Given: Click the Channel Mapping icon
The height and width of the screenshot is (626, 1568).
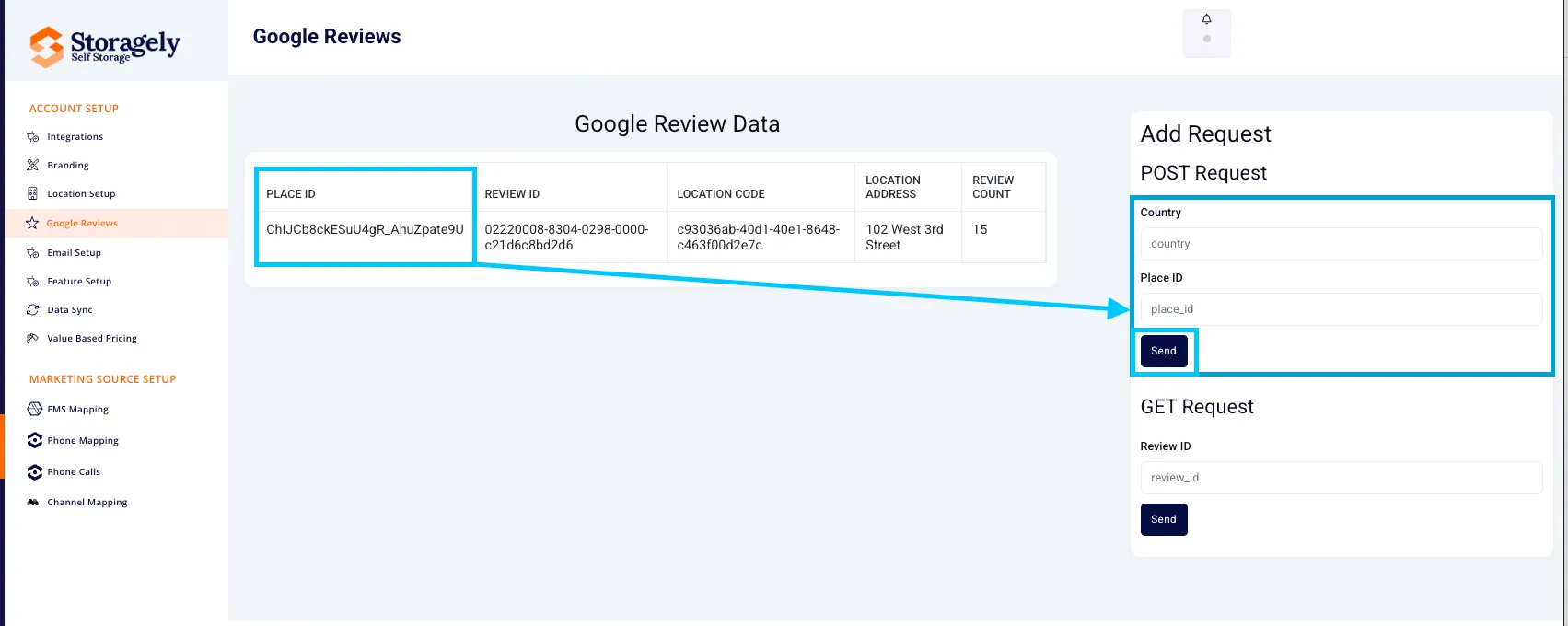Looking at the screenshot, I should click(x=33, y=503).
